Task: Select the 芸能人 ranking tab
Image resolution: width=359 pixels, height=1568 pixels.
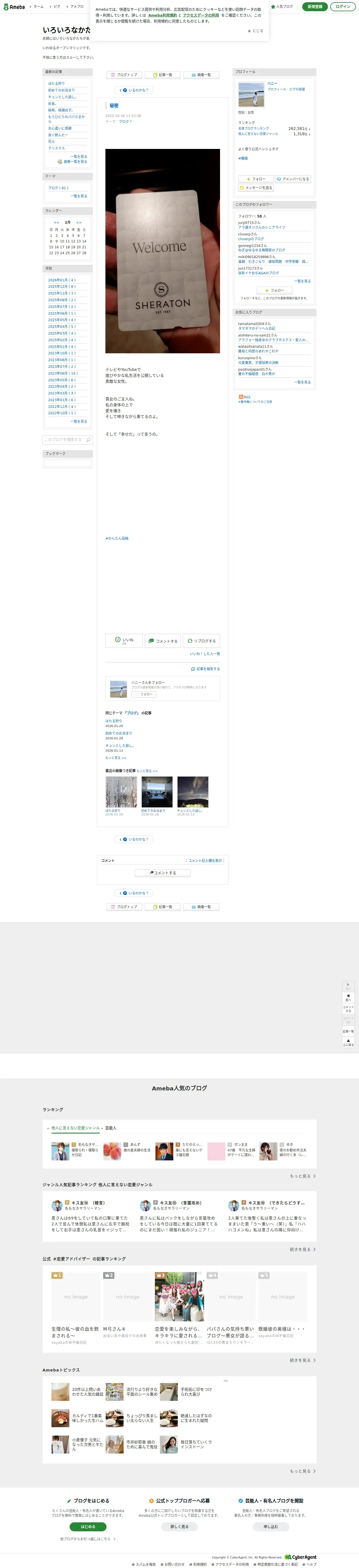Action: coord(110,1128)
